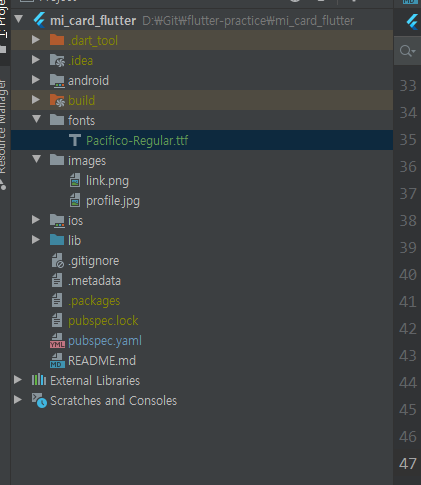Click the images folder icon
421x485 pixels.
[x=57, y=160]
